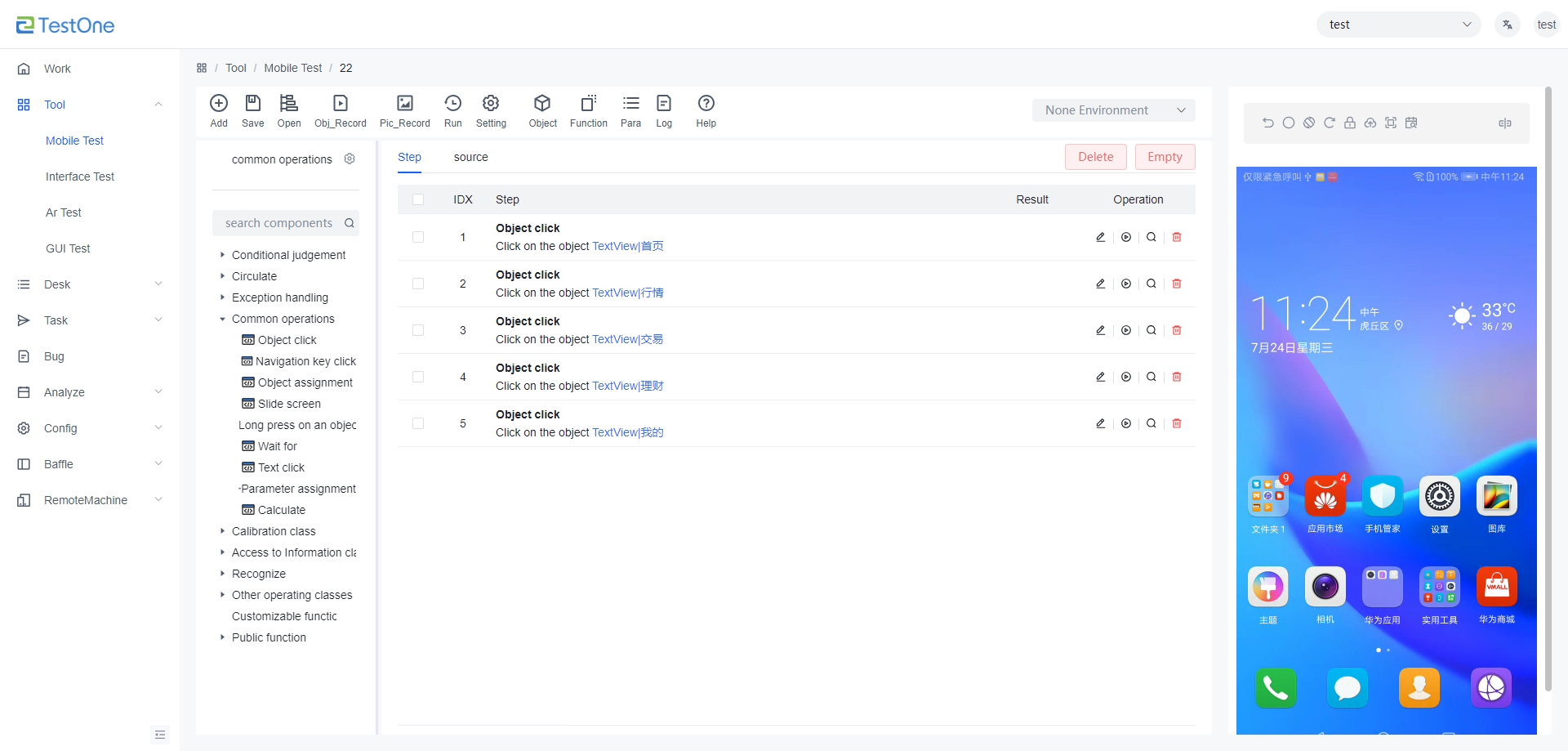Screen dimensions: 1568x751
Task: Start Pic_Record recording
Action: tap(405, 103)
